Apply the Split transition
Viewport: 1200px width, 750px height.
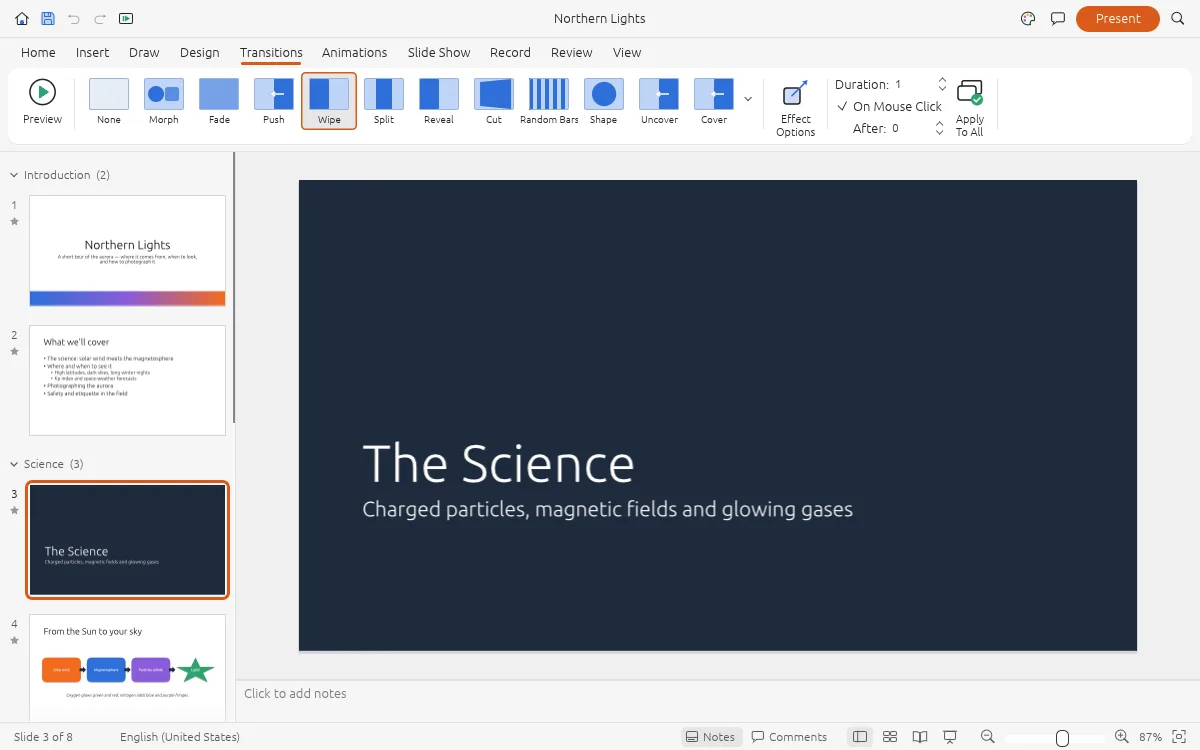384,101
